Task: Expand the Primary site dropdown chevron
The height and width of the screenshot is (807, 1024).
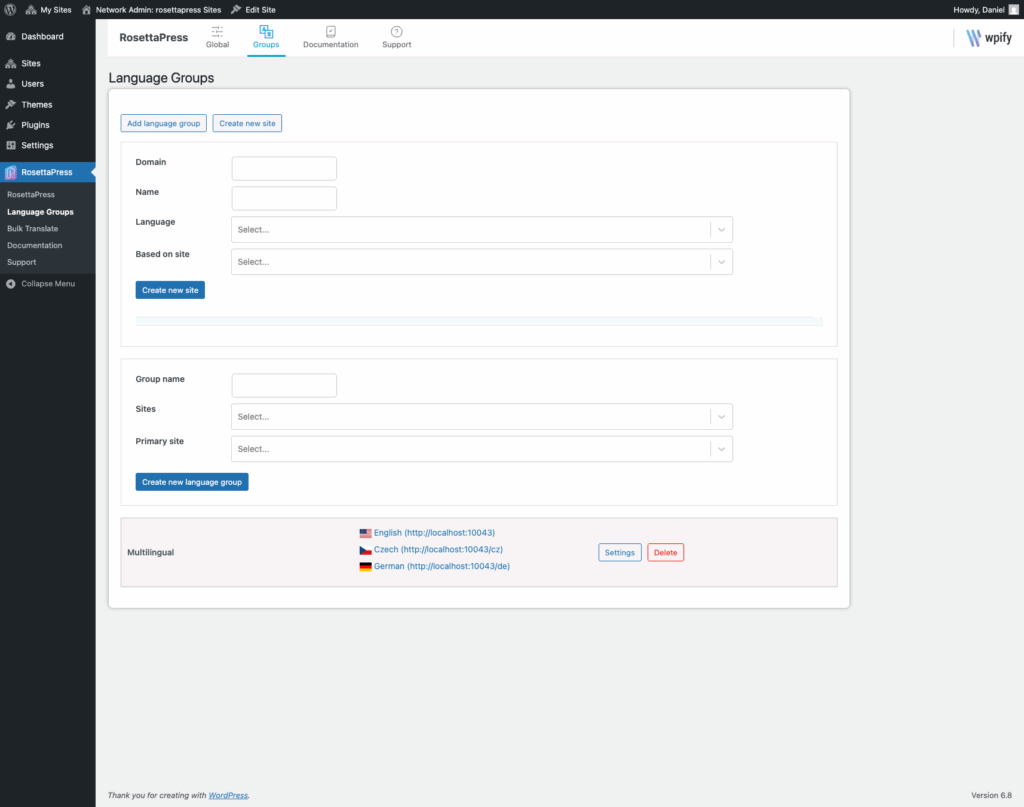Action: (x=722, y=449)
